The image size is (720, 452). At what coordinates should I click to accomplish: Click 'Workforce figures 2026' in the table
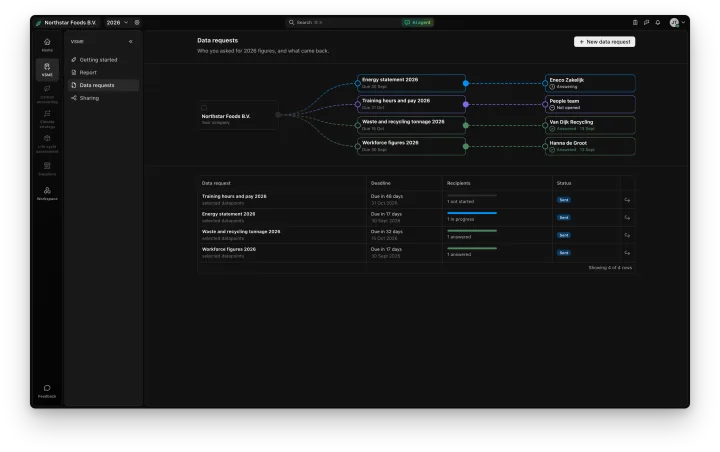coord(229,249)
